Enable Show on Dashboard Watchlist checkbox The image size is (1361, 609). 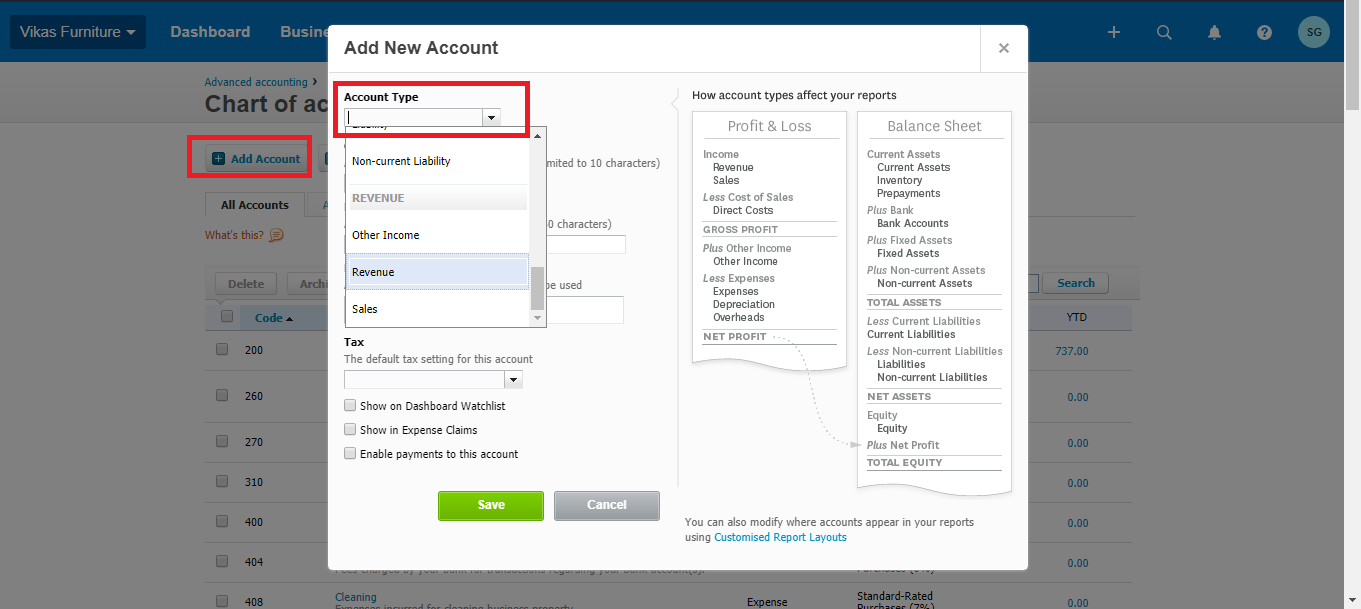[350, 406]
